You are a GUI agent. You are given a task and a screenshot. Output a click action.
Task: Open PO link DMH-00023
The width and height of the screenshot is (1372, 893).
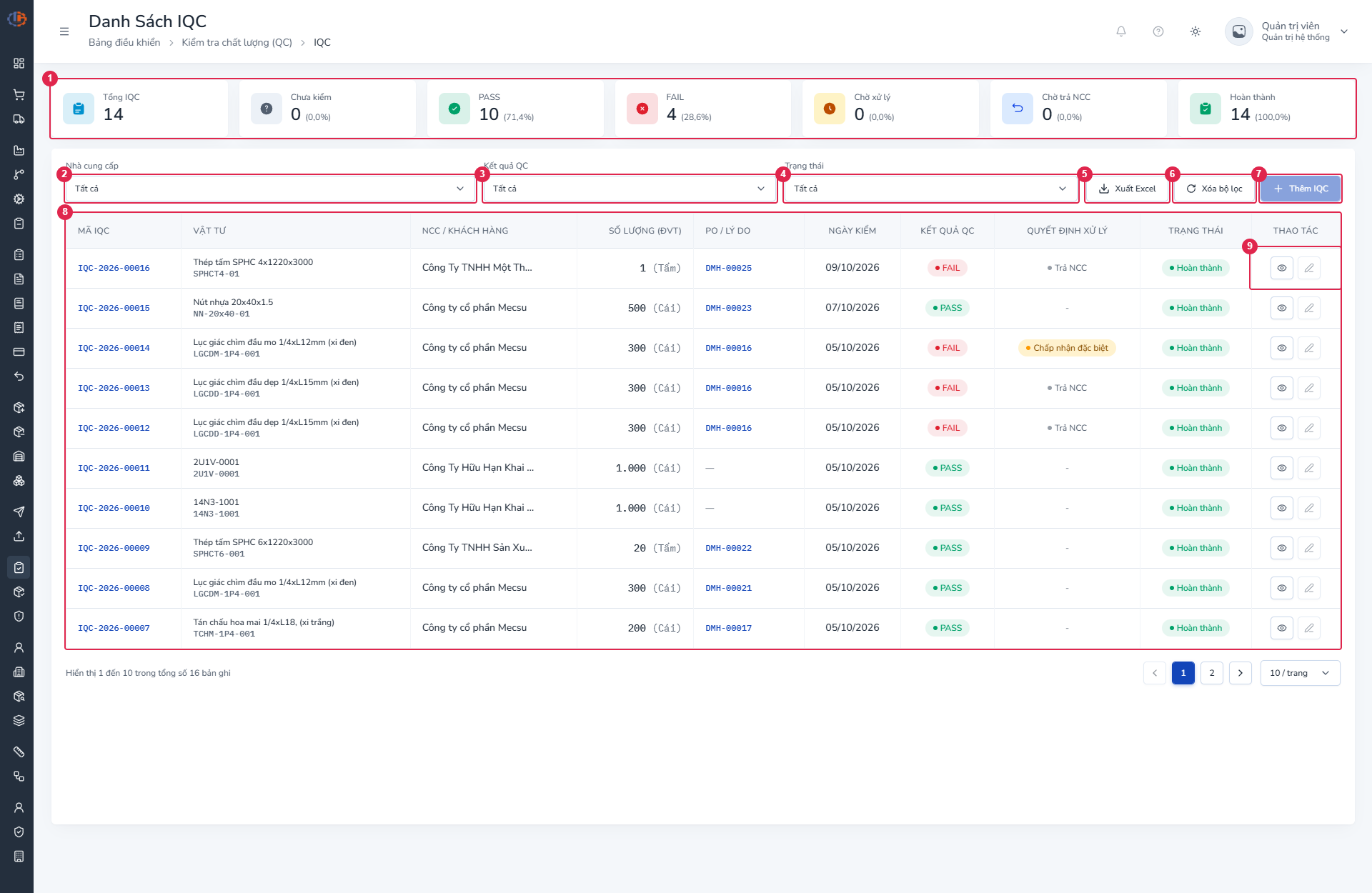(x=728, y=308)
